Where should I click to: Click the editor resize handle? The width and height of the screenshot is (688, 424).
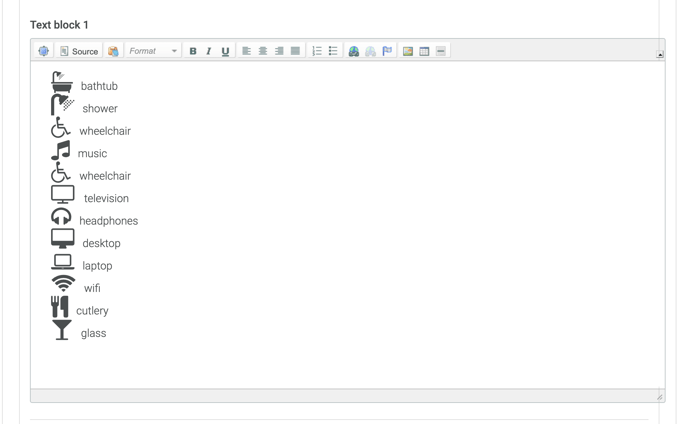click(659, 397)
